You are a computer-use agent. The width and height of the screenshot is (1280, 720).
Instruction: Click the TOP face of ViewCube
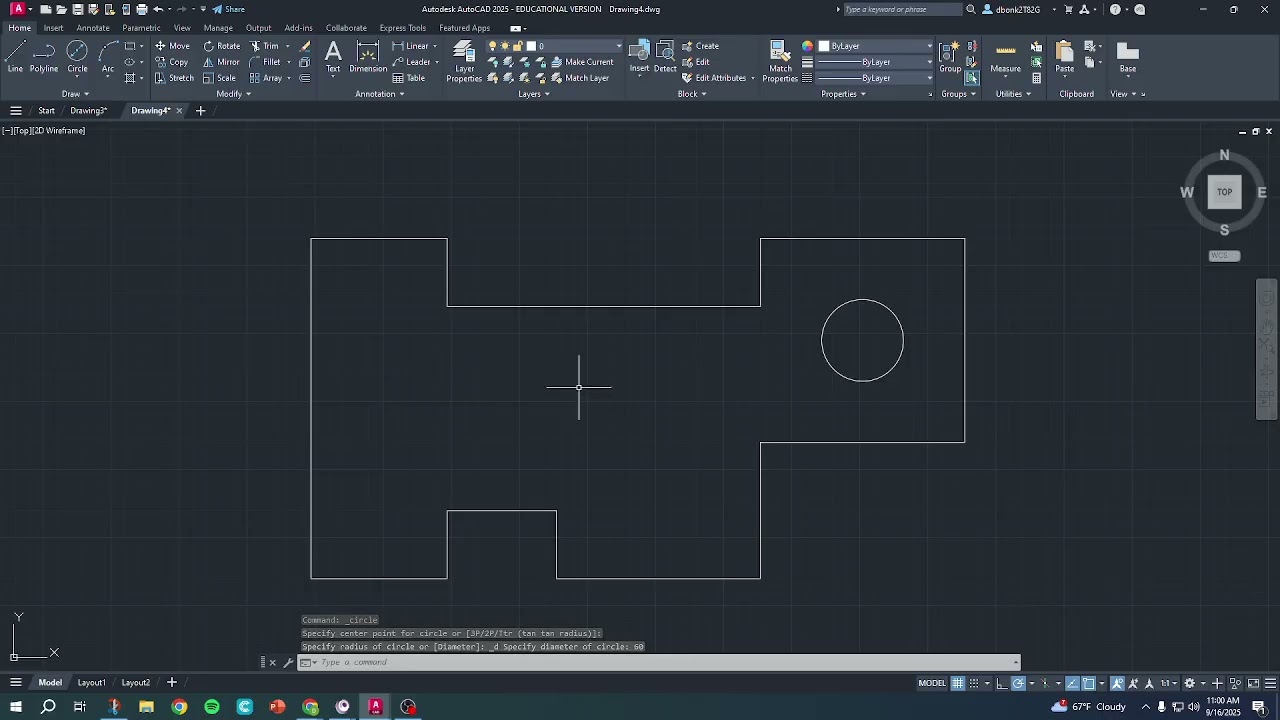[x=1224, y=192]
